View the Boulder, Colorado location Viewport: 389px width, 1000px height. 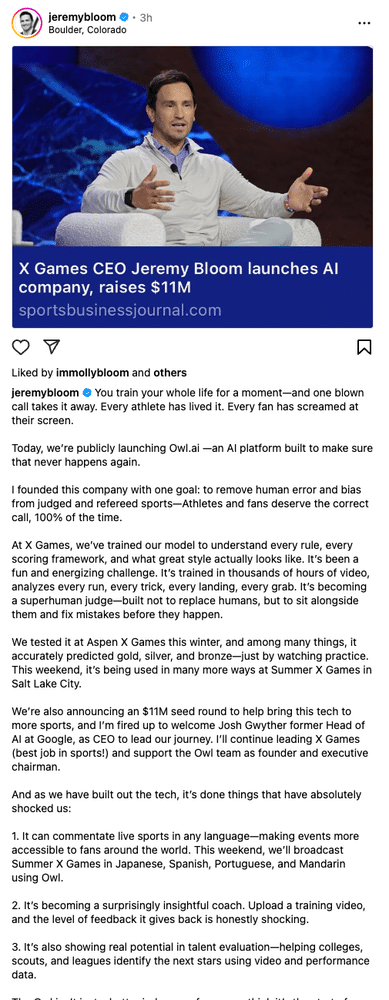(87, 29)
